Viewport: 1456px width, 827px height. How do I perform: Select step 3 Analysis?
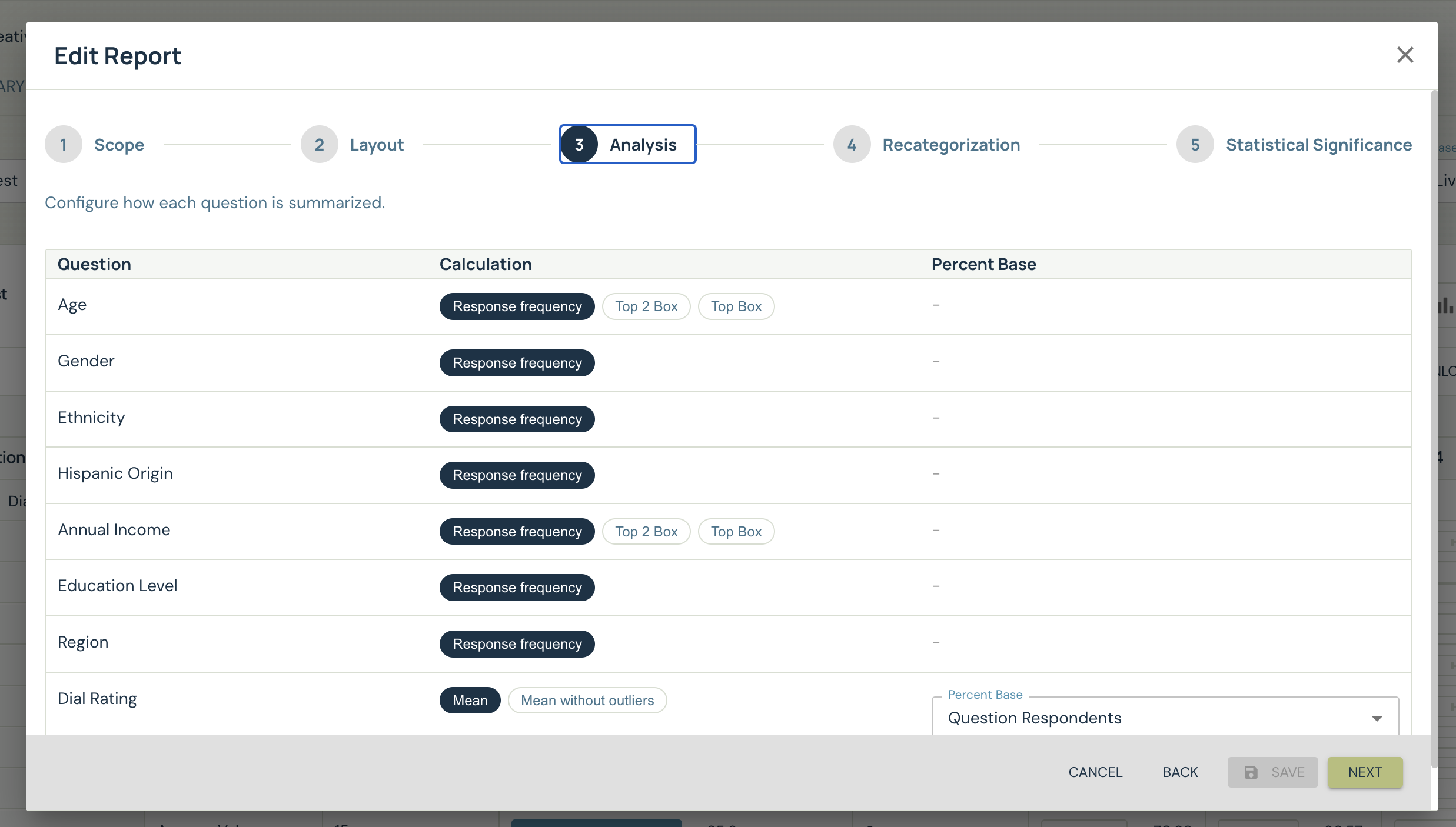[627, 144]
